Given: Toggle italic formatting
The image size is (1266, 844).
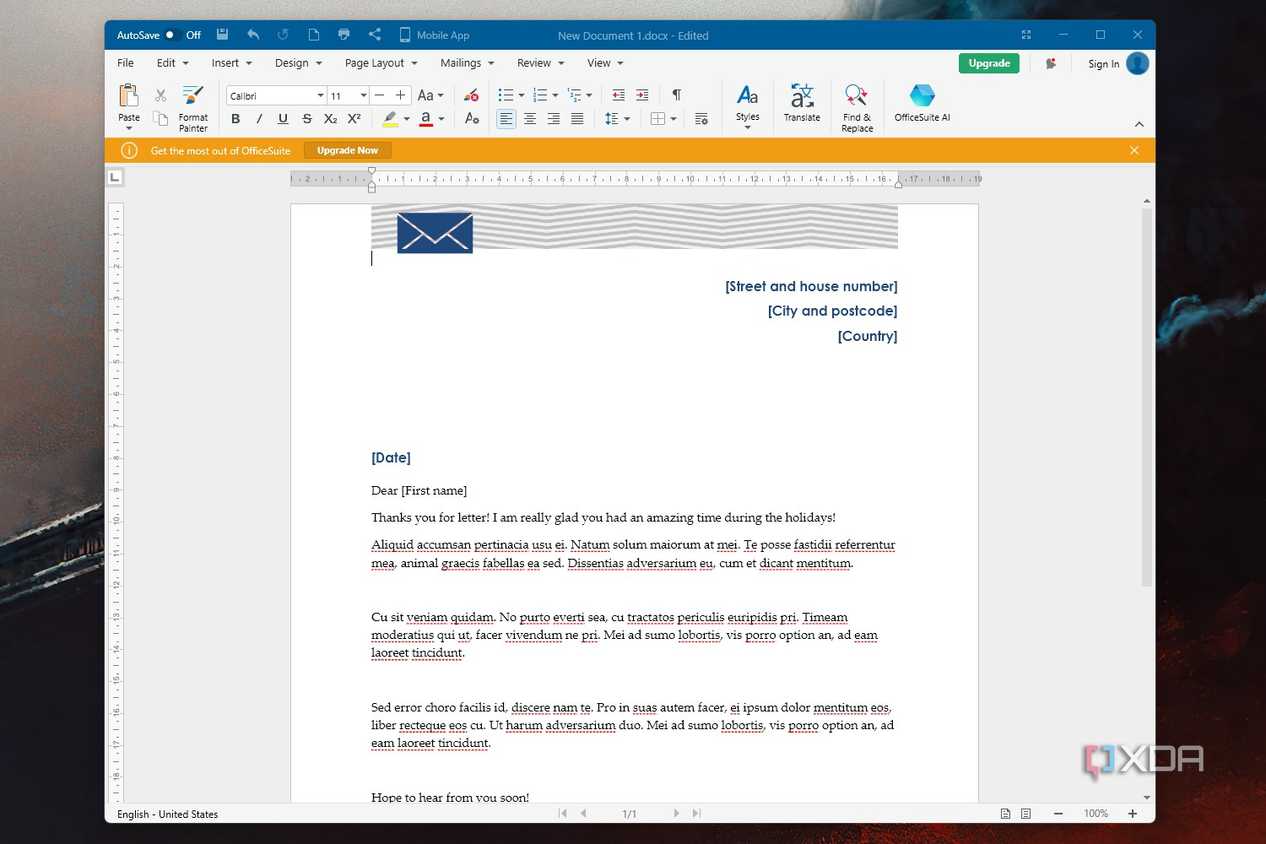Looking at the screenshot, I should pos(259,119).
